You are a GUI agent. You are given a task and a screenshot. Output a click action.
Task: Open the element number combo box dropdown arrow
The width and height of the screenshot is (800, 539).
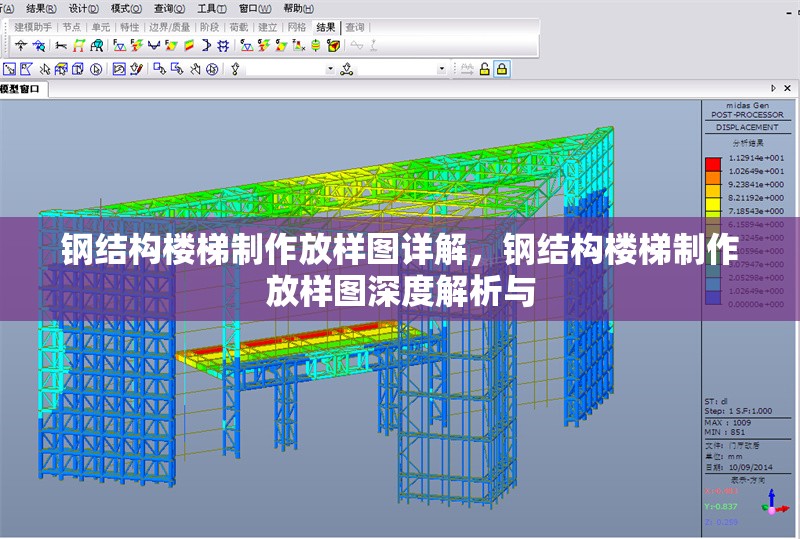(442, 69)
